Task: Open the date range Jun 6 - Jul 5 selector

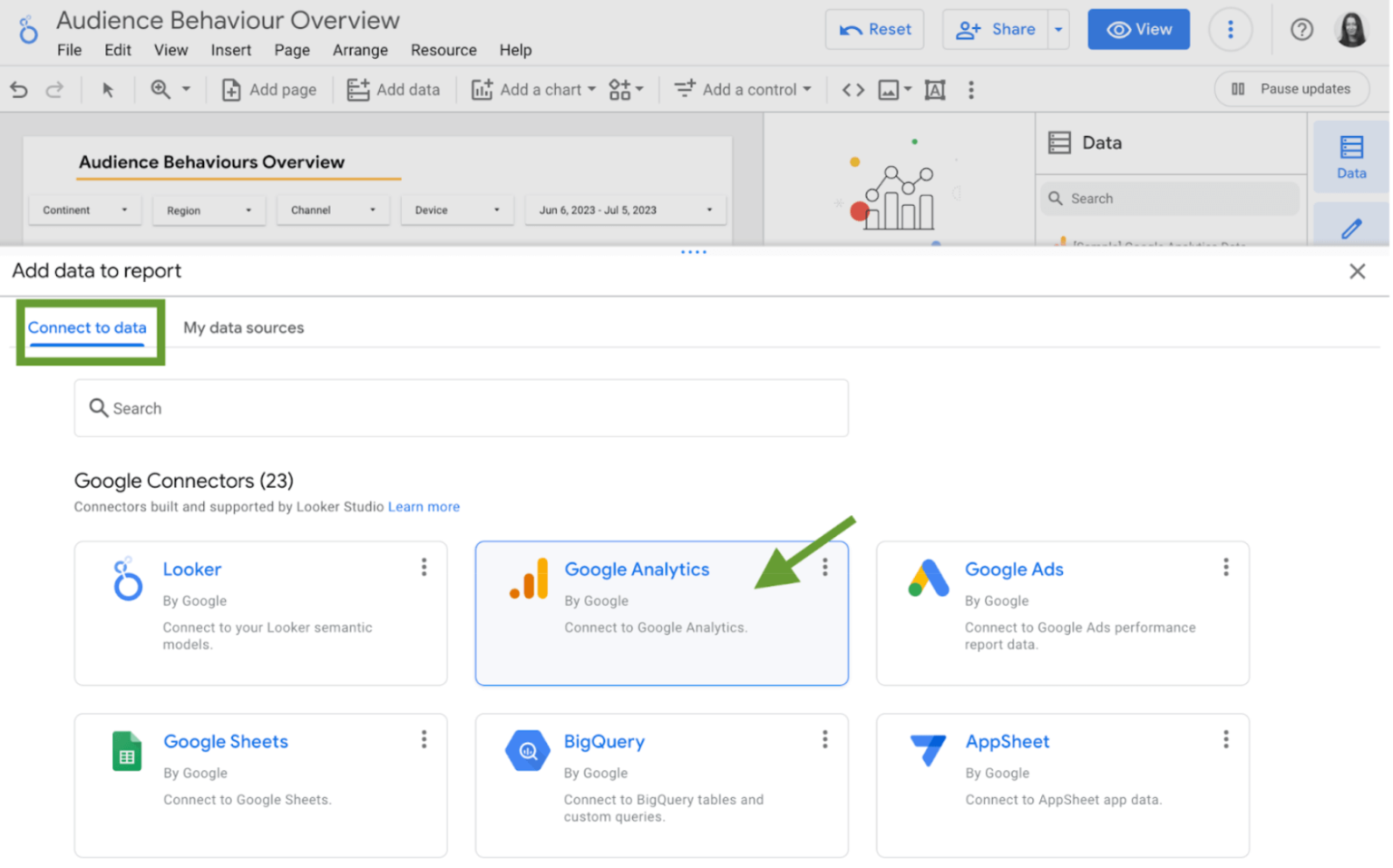Action: (x=625, y=210)
